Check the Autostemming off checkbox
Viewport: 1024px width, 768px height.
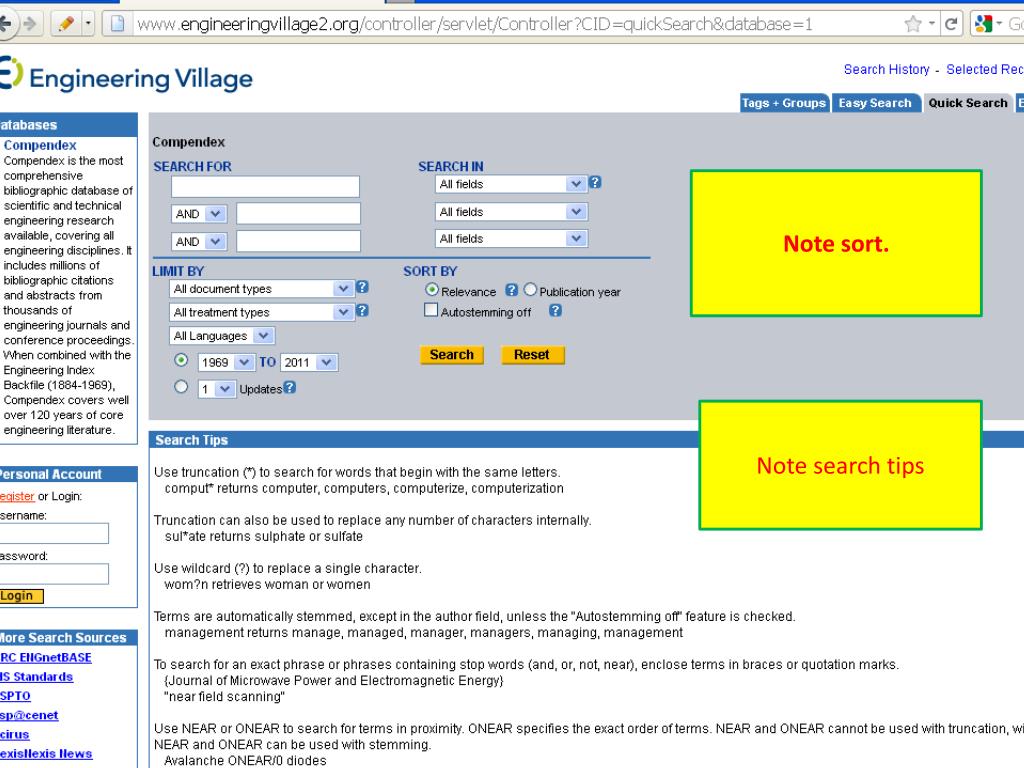(431, 310)
